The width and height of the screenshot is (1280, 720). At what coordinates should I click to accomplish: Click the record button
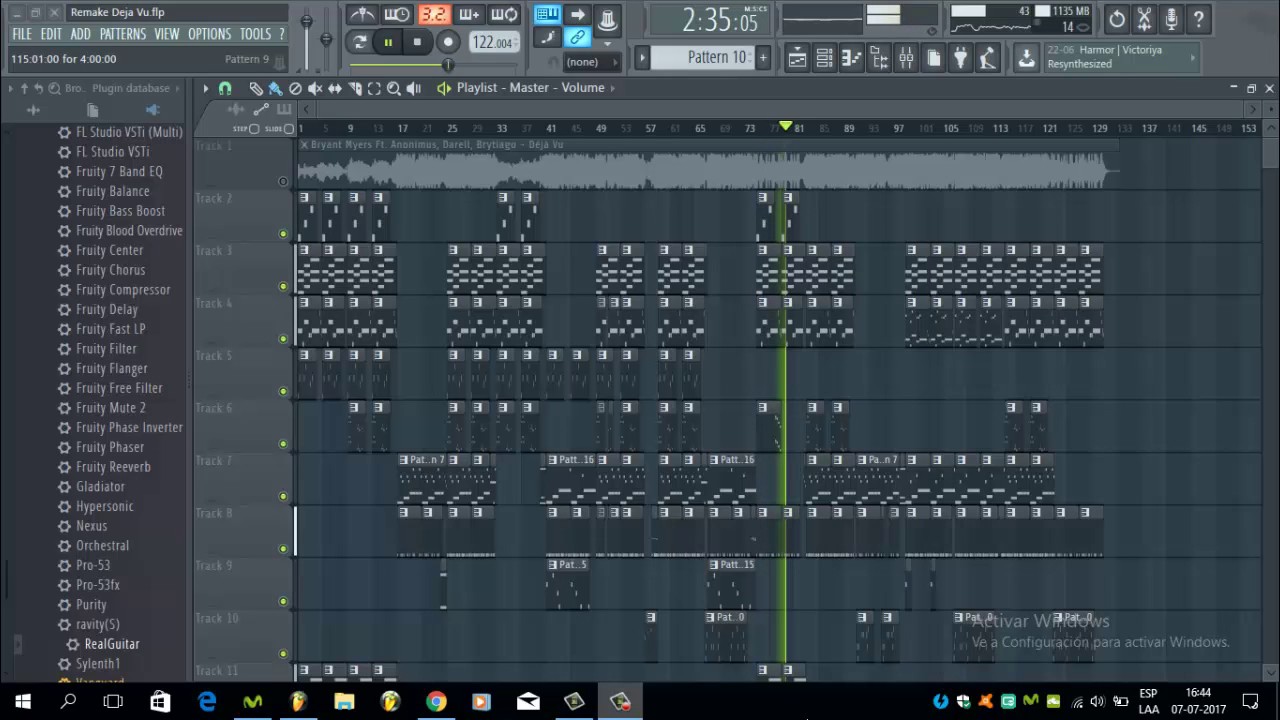tap(448, 42)
